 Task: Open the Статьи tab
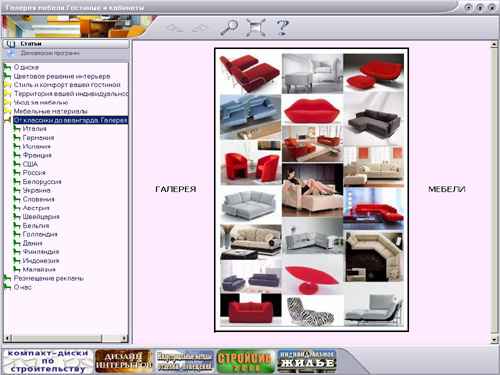pyautogui.click(x=66, y=44)
